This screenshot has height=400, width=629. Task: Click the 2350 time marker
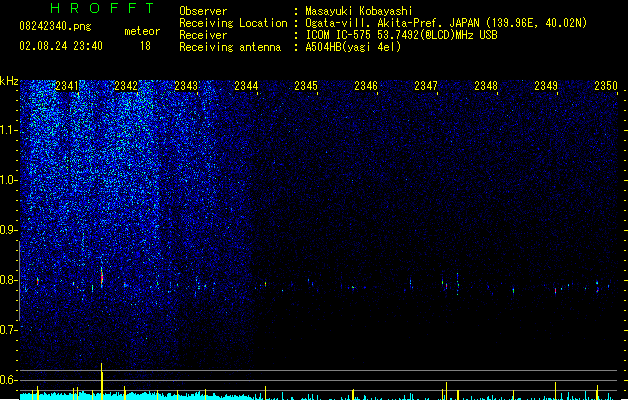[x=606, y=86]
